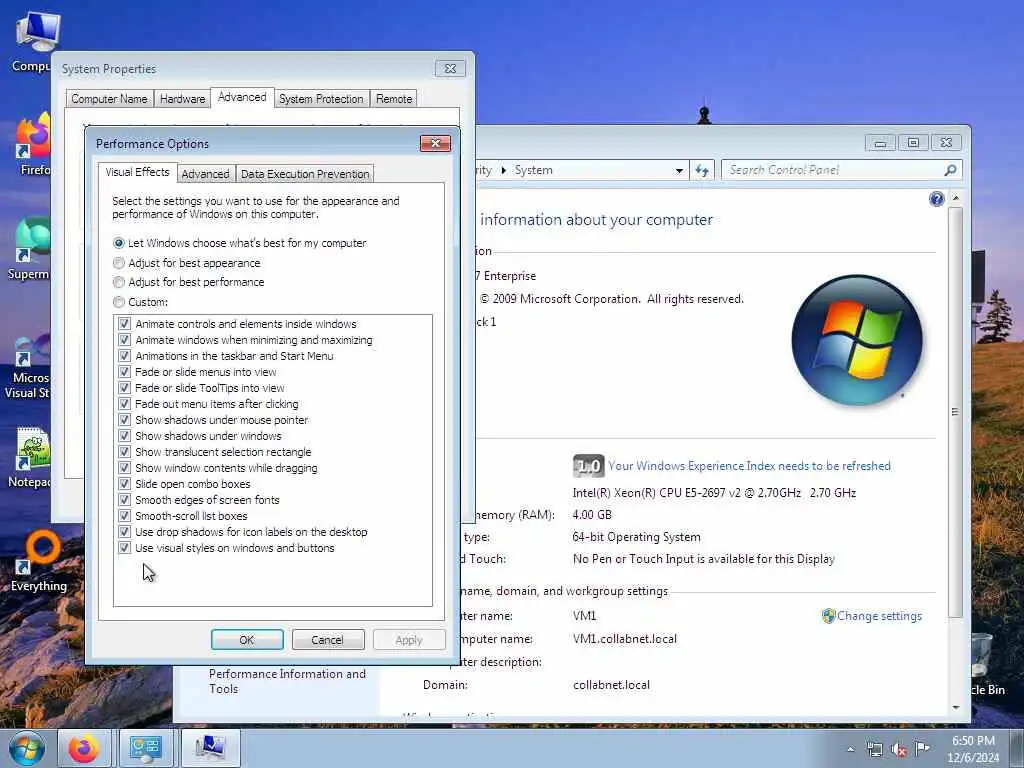The image size is (1024, 768).
Task: Open the Notepad++ desktop shortcut
Action: click(x=31, y=457)
